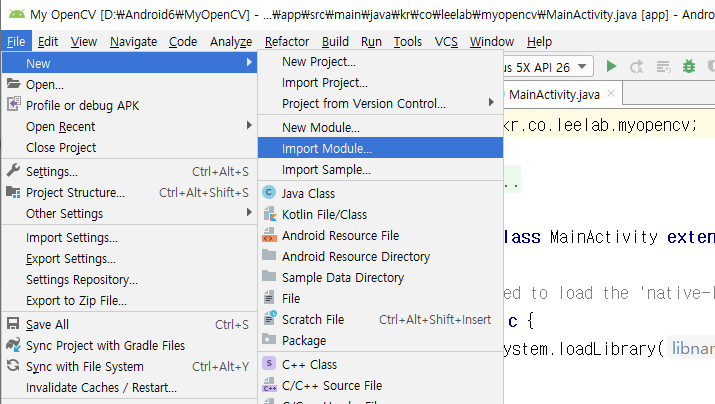The image size is (715, 404).
Task: Run the app with green play button
Action: 611,66
